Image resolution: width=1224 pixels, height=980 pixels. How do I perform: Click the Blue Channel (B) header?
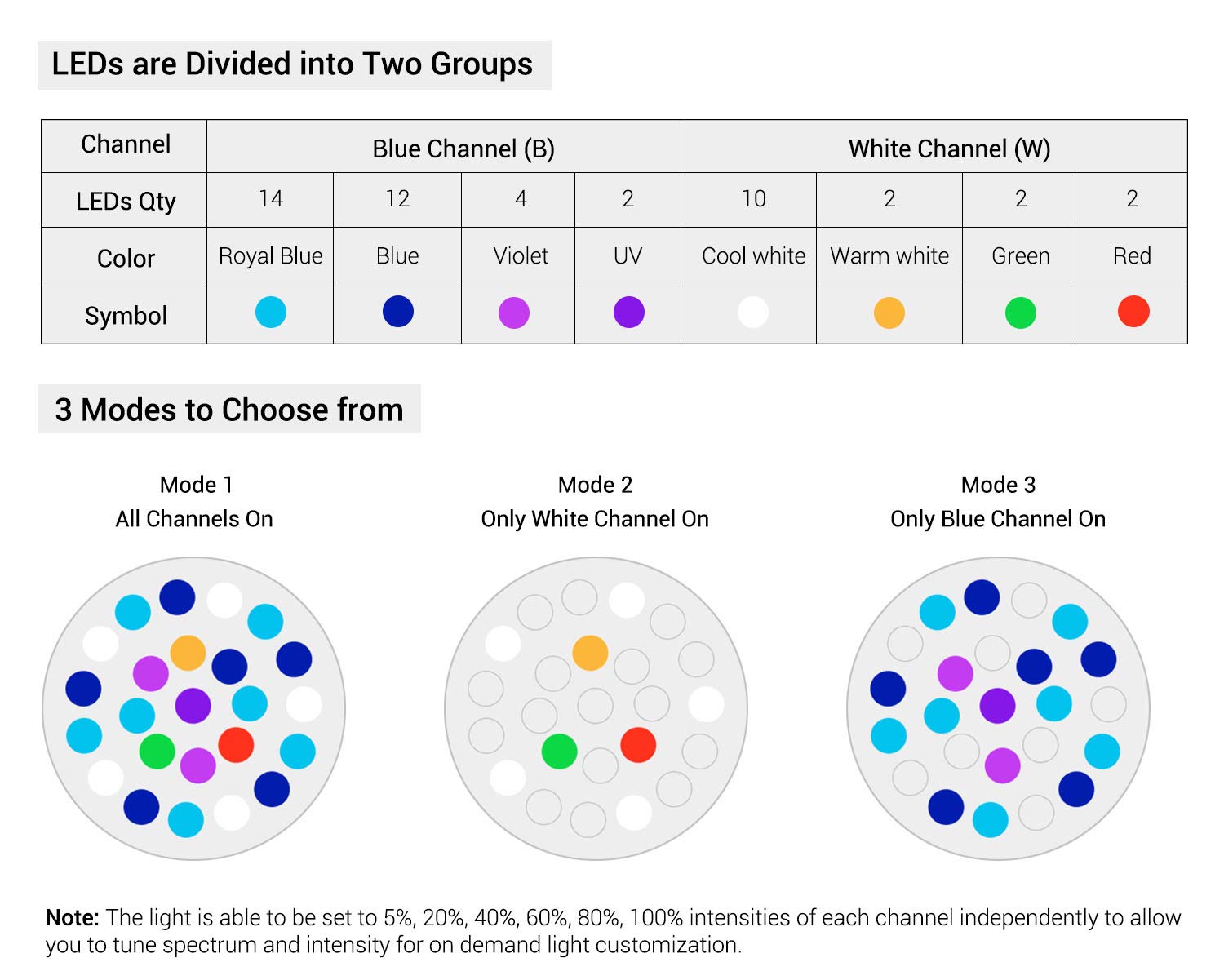pyautogui.click(x=463, y=149)
